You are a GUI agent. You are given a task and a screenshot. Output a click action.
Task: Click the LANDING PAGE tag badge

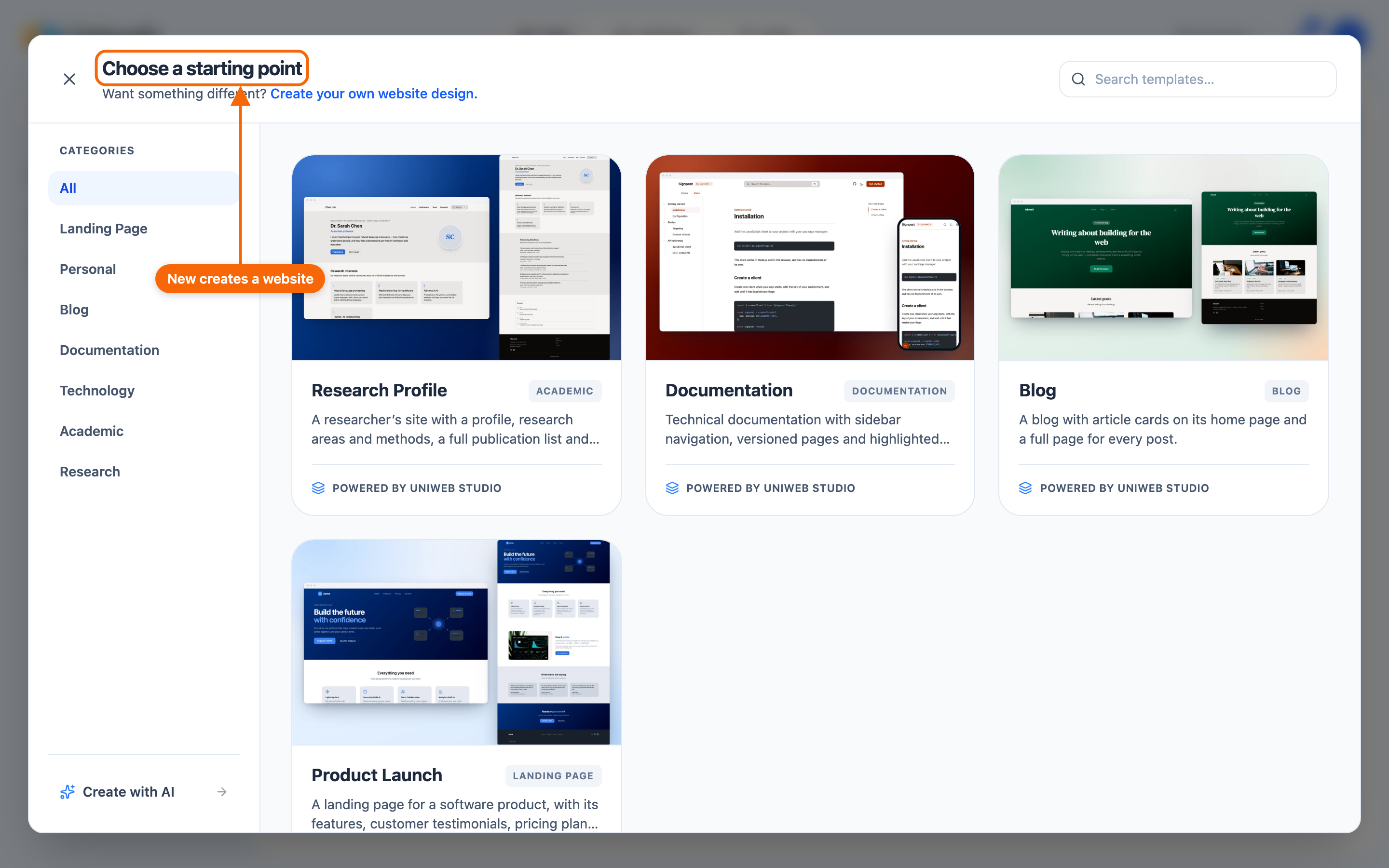553,775
